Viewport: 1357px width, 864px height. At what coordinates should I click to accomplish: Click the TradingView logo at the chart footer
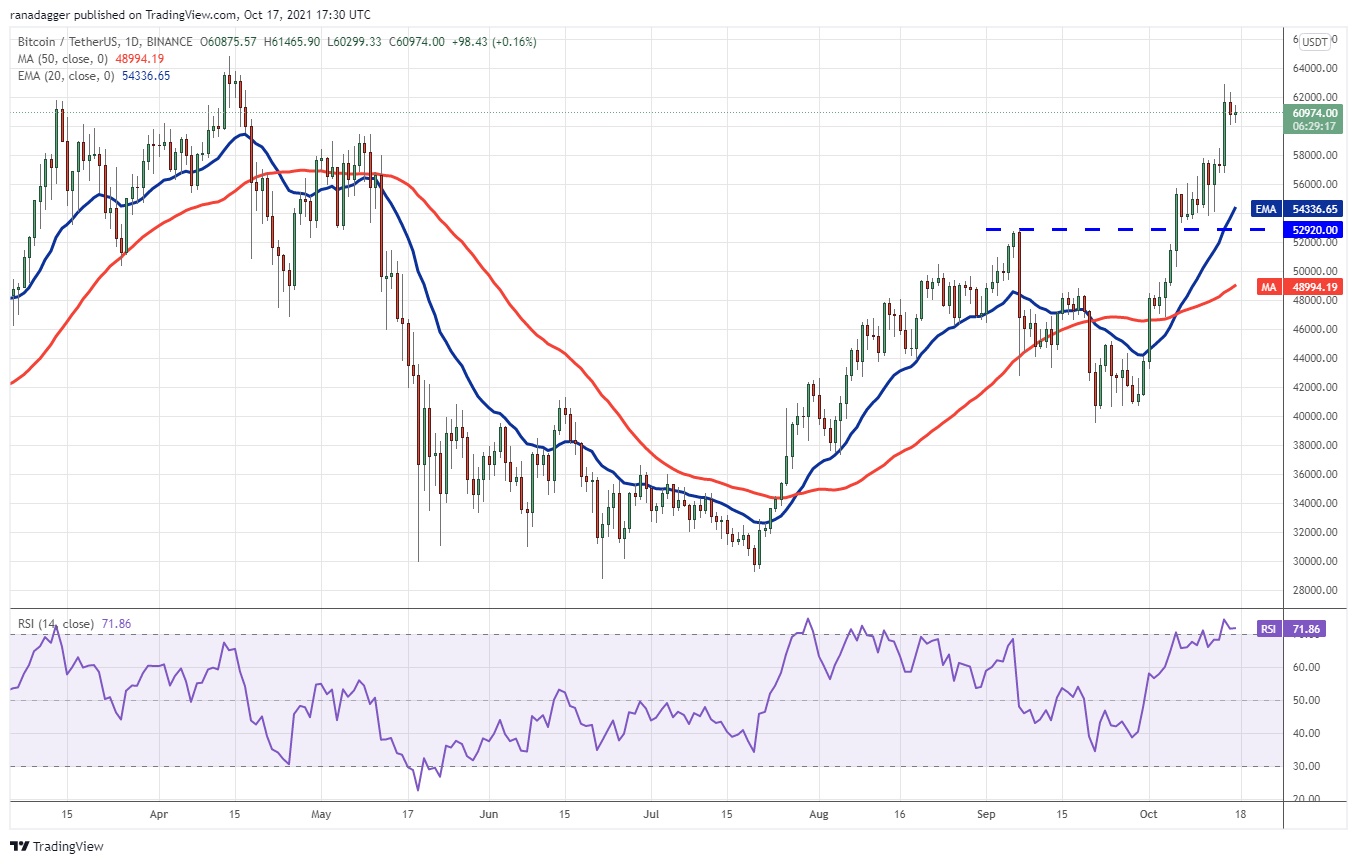[57, 846]
